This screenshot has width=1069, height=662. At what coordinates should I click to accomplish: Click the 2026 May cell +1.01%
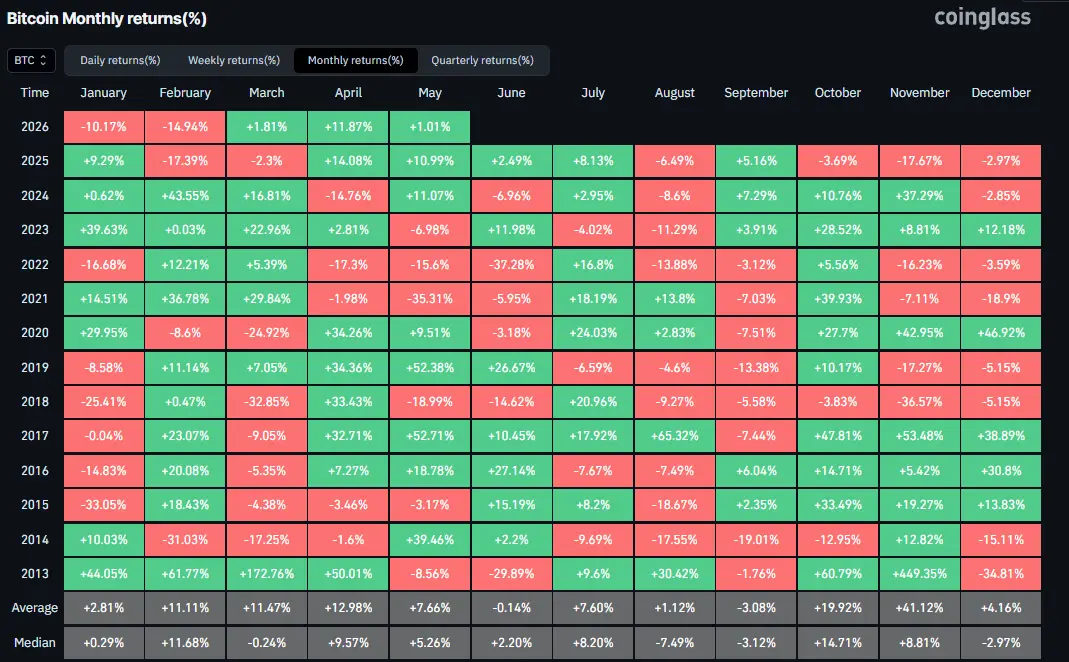[430, 127]
